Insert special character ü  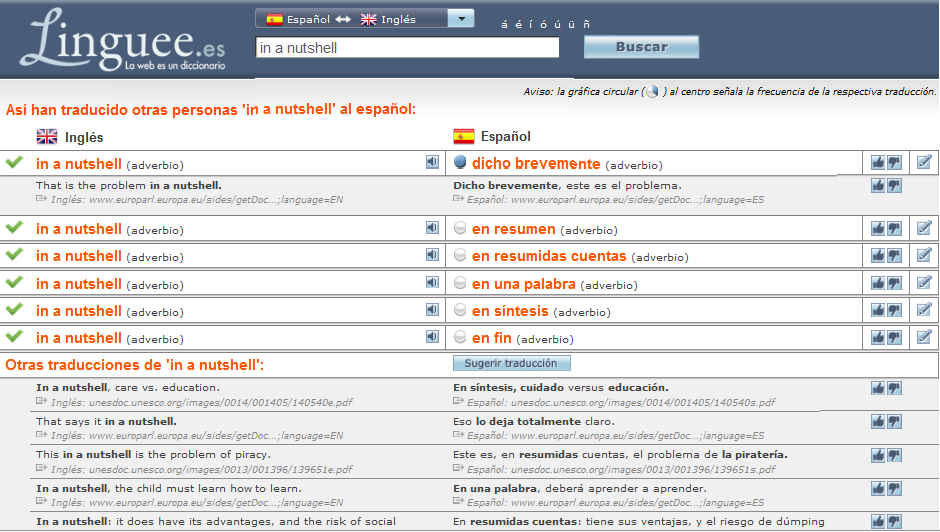(571, 25)
